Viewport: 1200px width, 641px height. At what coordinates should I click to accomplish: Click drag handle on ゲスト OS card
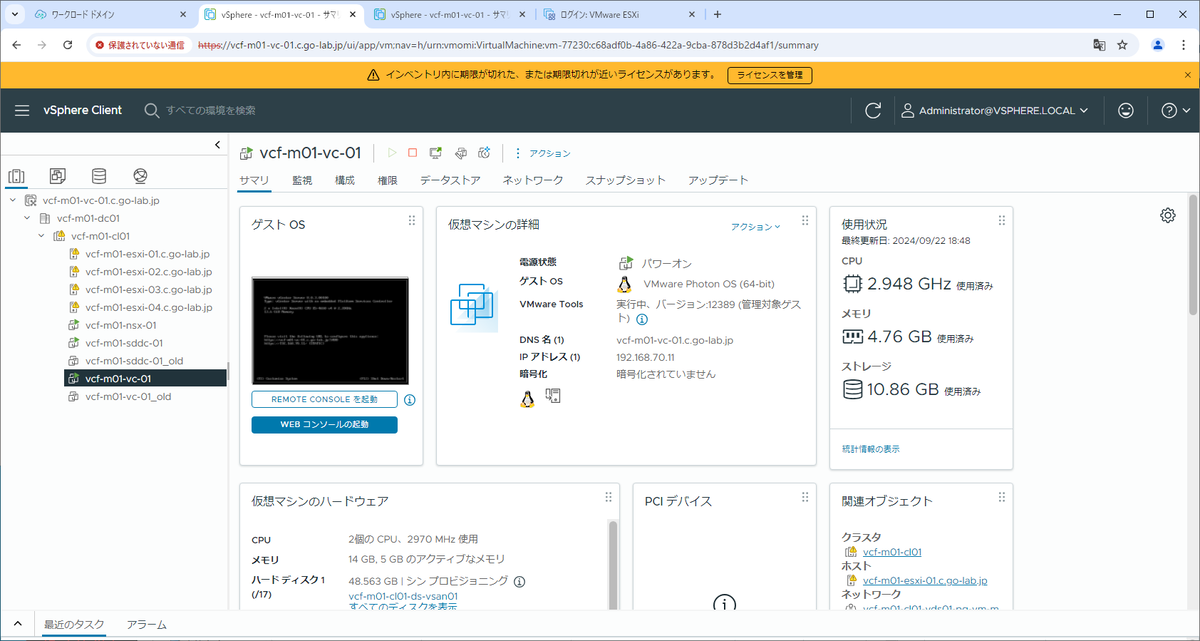[411, 221]
